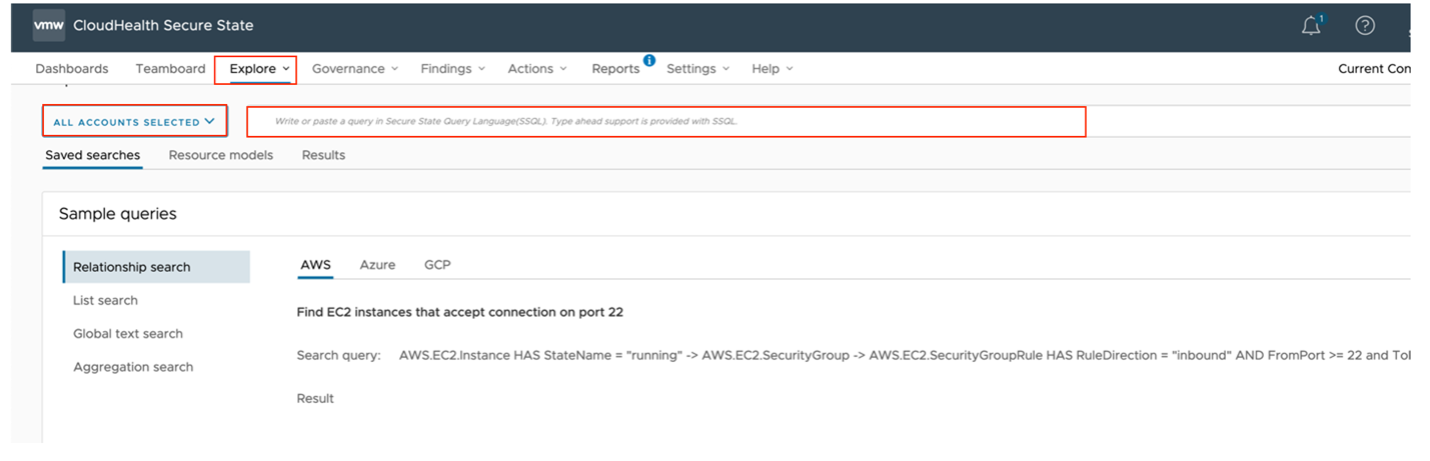Switch to the Results tab
Image resolution: width=1430 pixels, height=461 pixels.
(x=324, y=155)
